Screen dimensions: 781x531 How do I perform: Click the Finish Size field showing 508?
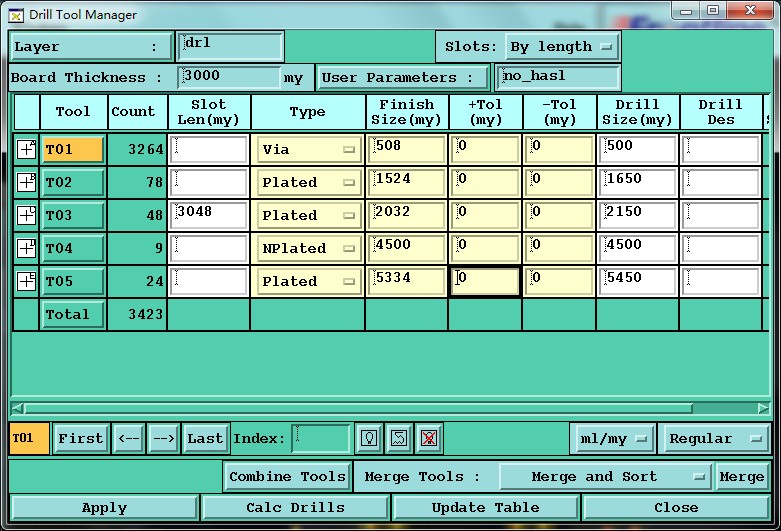[x=406, y=149]
